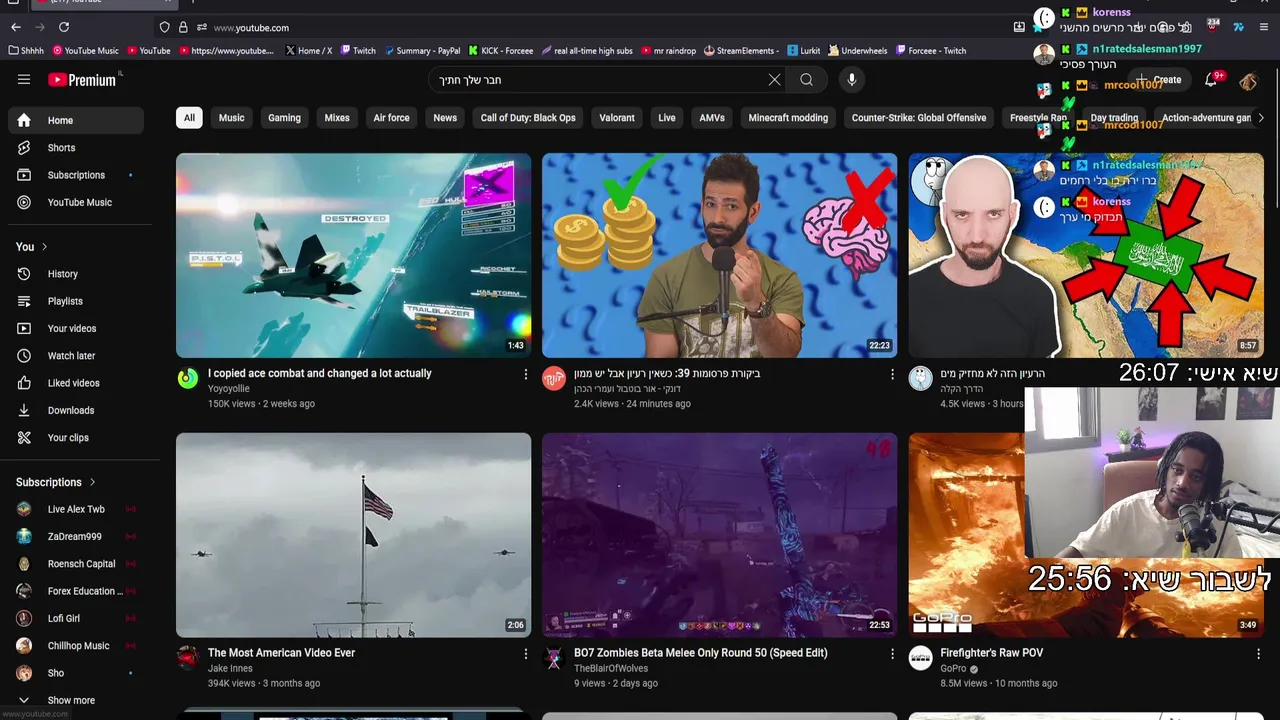Go to Home in the sidebar
Image resolution: width=1280 pixels, height=720 pixels.
(x=76, y=120)
